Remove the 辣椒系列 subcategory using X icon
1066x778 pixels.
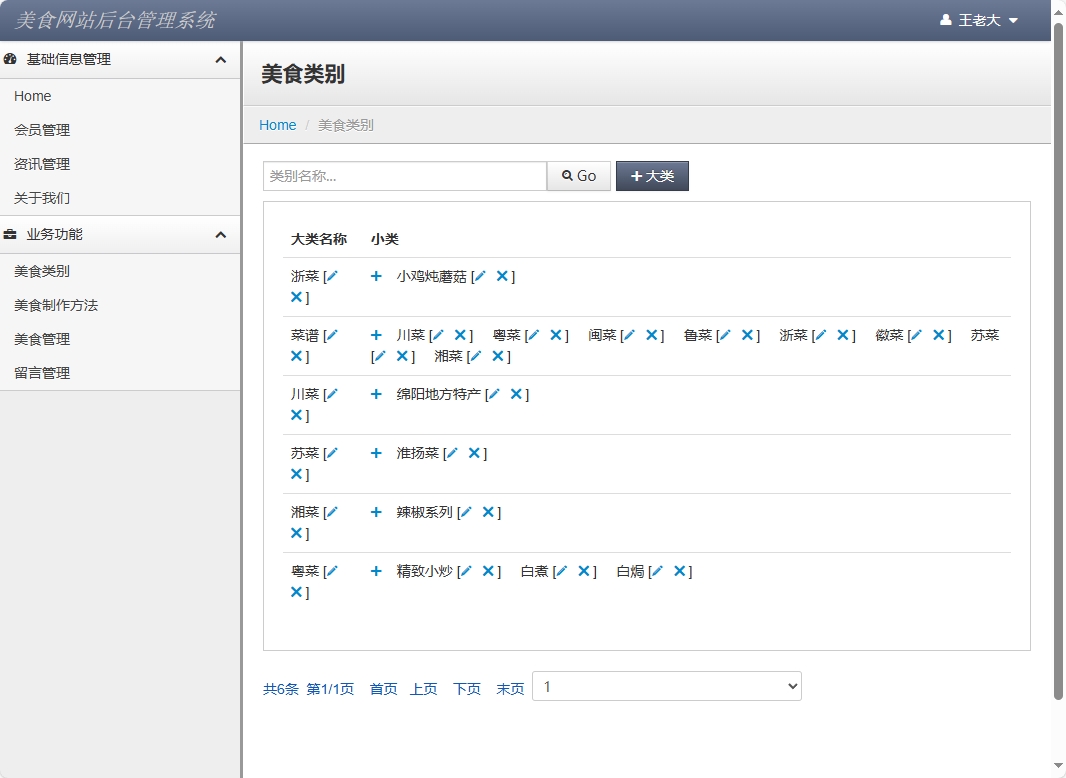[x=488, y=512]
